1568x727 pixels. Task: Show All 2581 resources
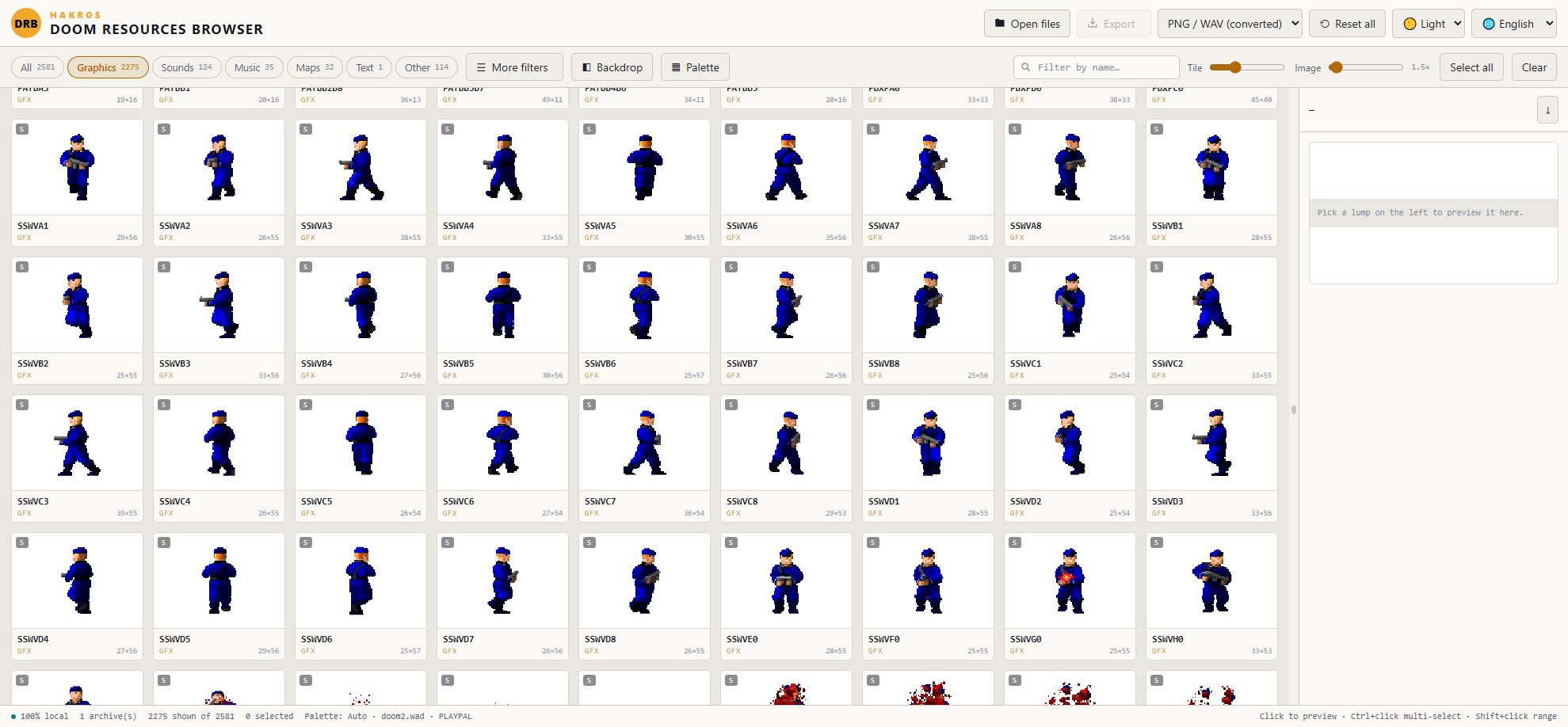click(38, 67)
